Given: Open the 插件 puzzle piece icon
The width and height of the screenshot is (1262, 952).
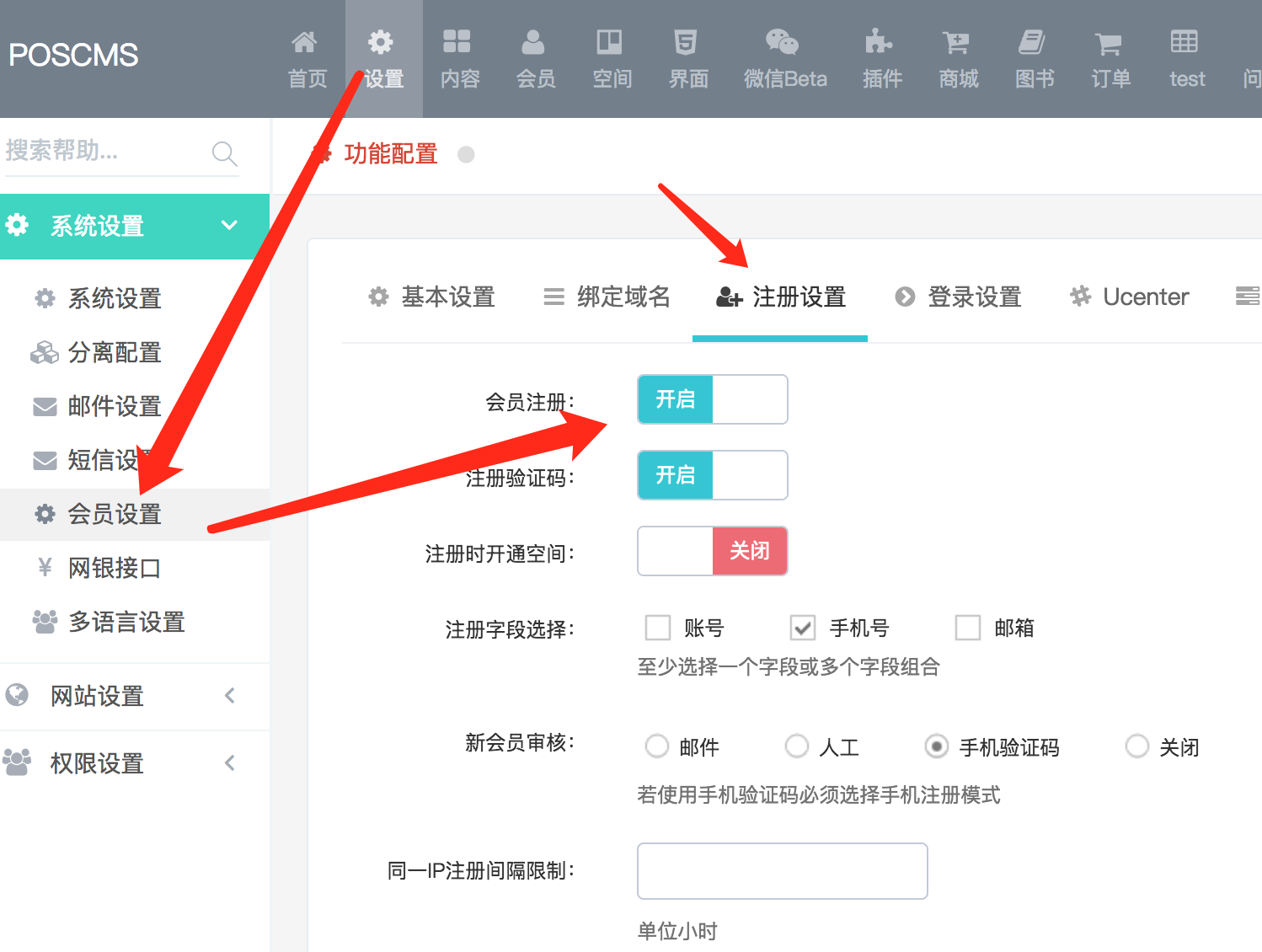Looking at the screenshot, I should 879,41.
